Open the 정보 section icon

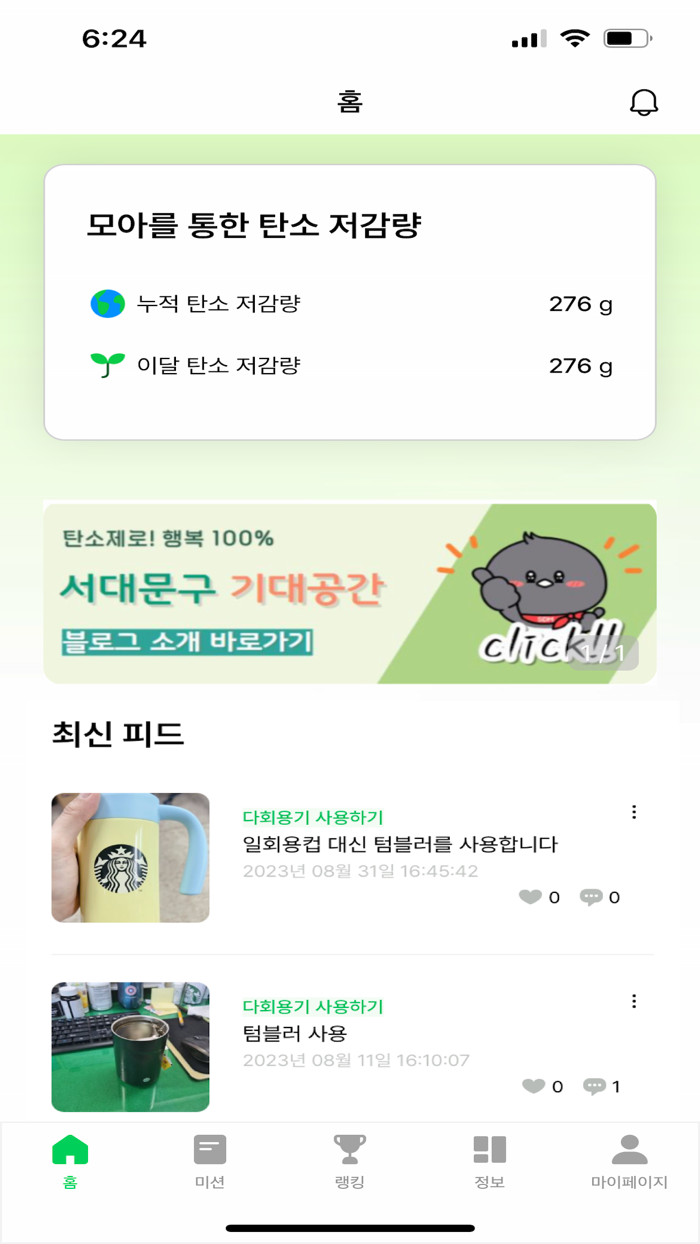pyautogui.click(x=488, y=1148)
